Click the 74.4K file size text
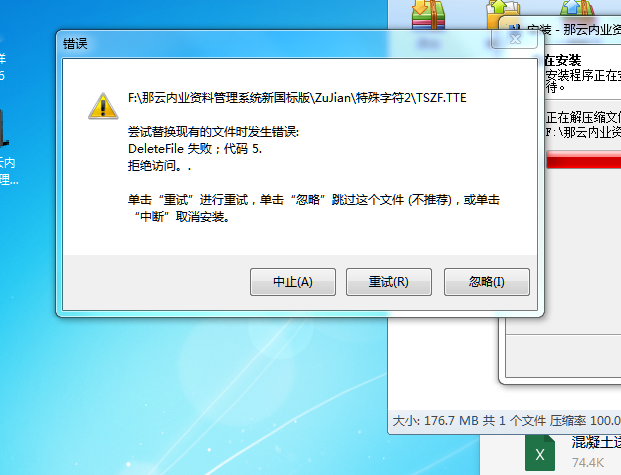 click(588, 462)
